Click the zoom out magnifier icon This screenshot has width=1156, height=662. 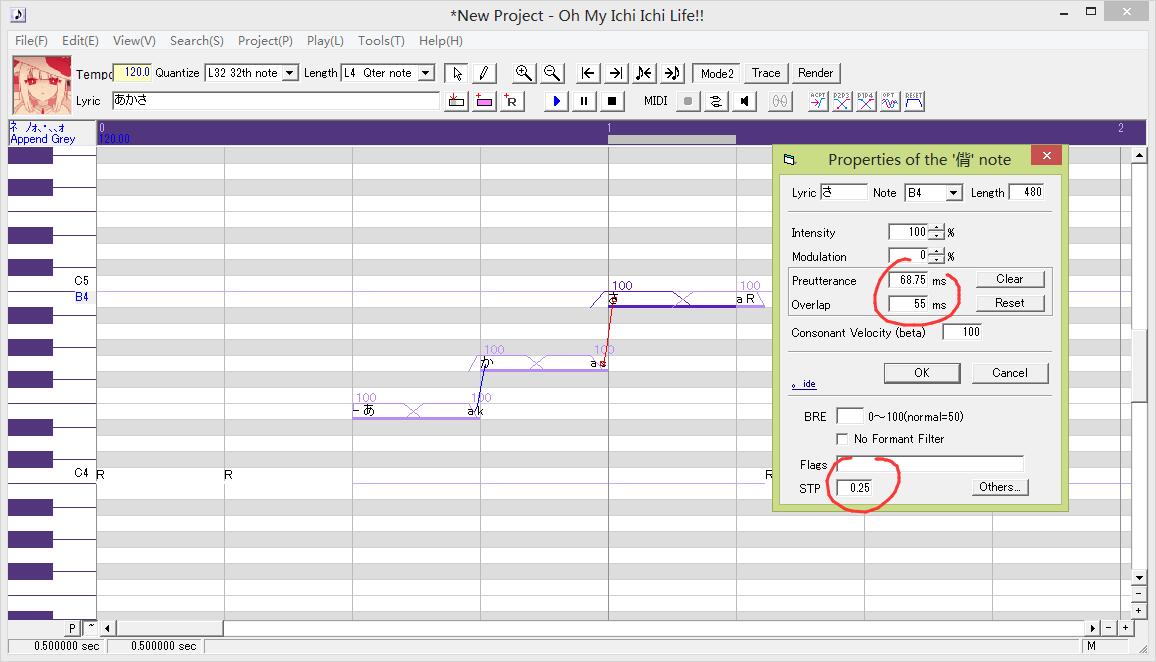[551, 73]
